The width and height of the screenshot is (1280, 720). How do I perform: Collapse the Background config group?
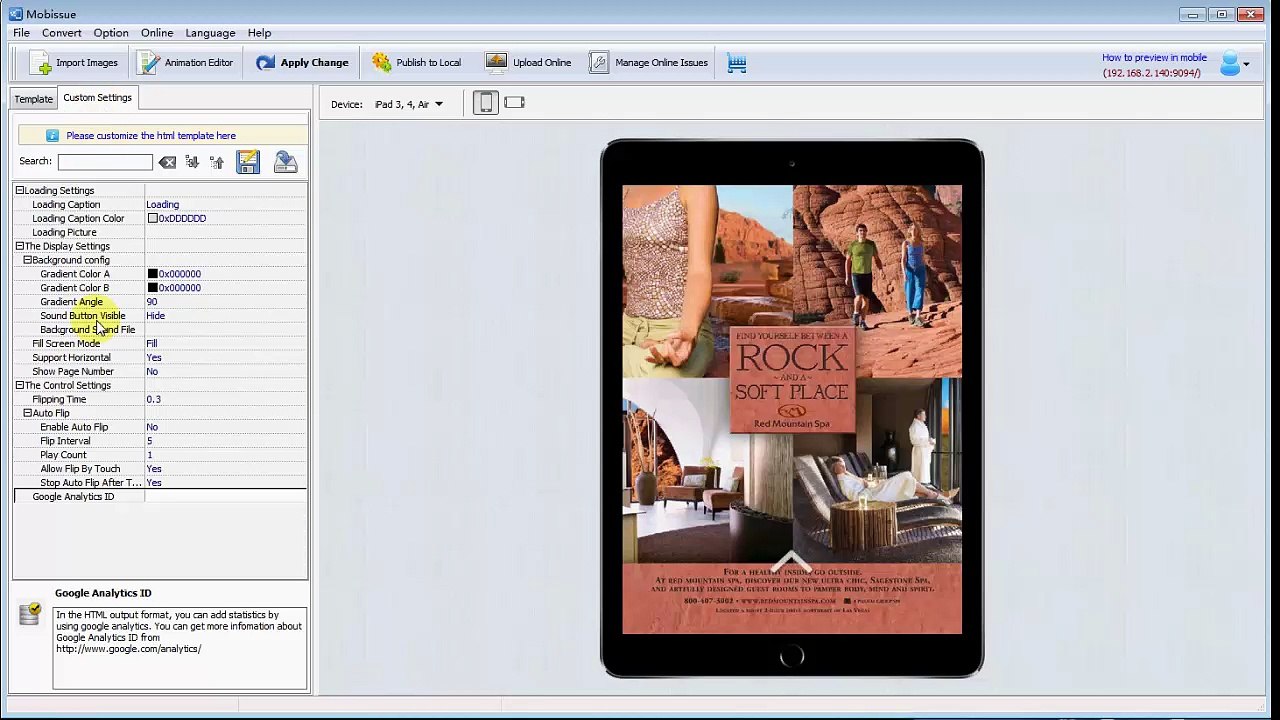(27, 260)
